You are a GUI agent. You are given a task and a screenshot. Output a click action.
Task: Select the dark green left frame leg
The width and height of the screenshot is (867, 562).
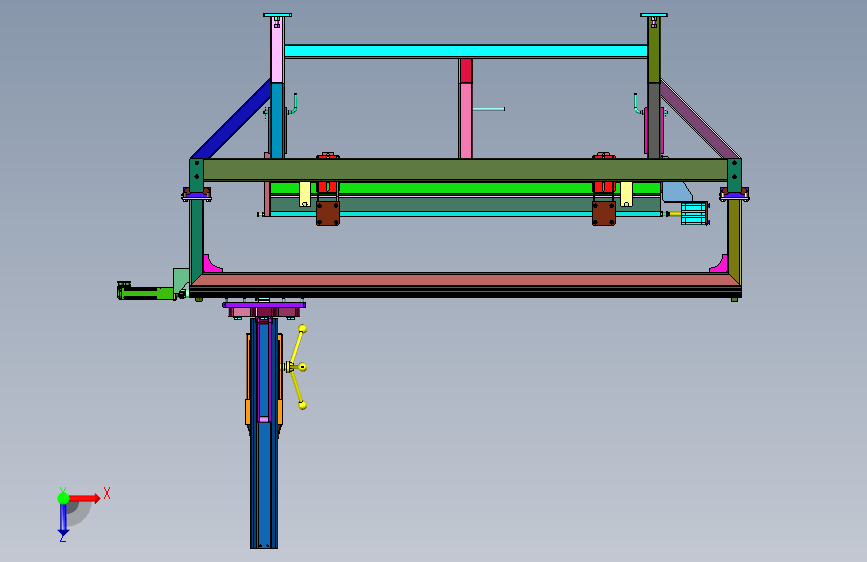coord(196,238)
